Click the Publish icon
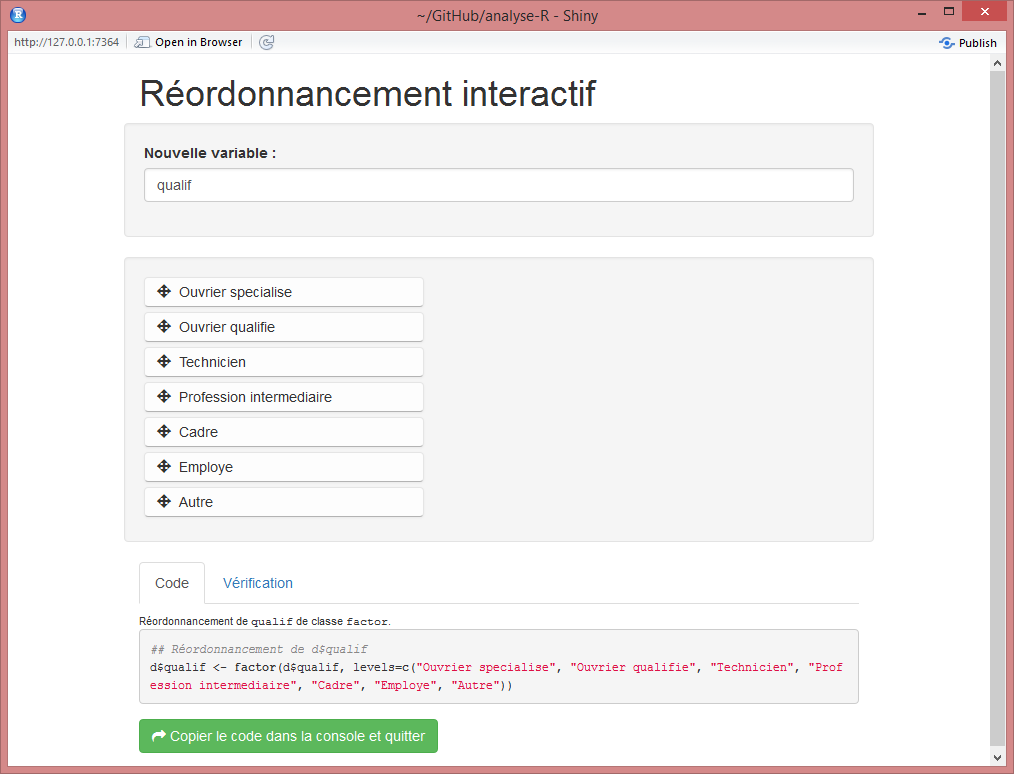This screenshot has width=1014, height=774. (x=947, y=43)
